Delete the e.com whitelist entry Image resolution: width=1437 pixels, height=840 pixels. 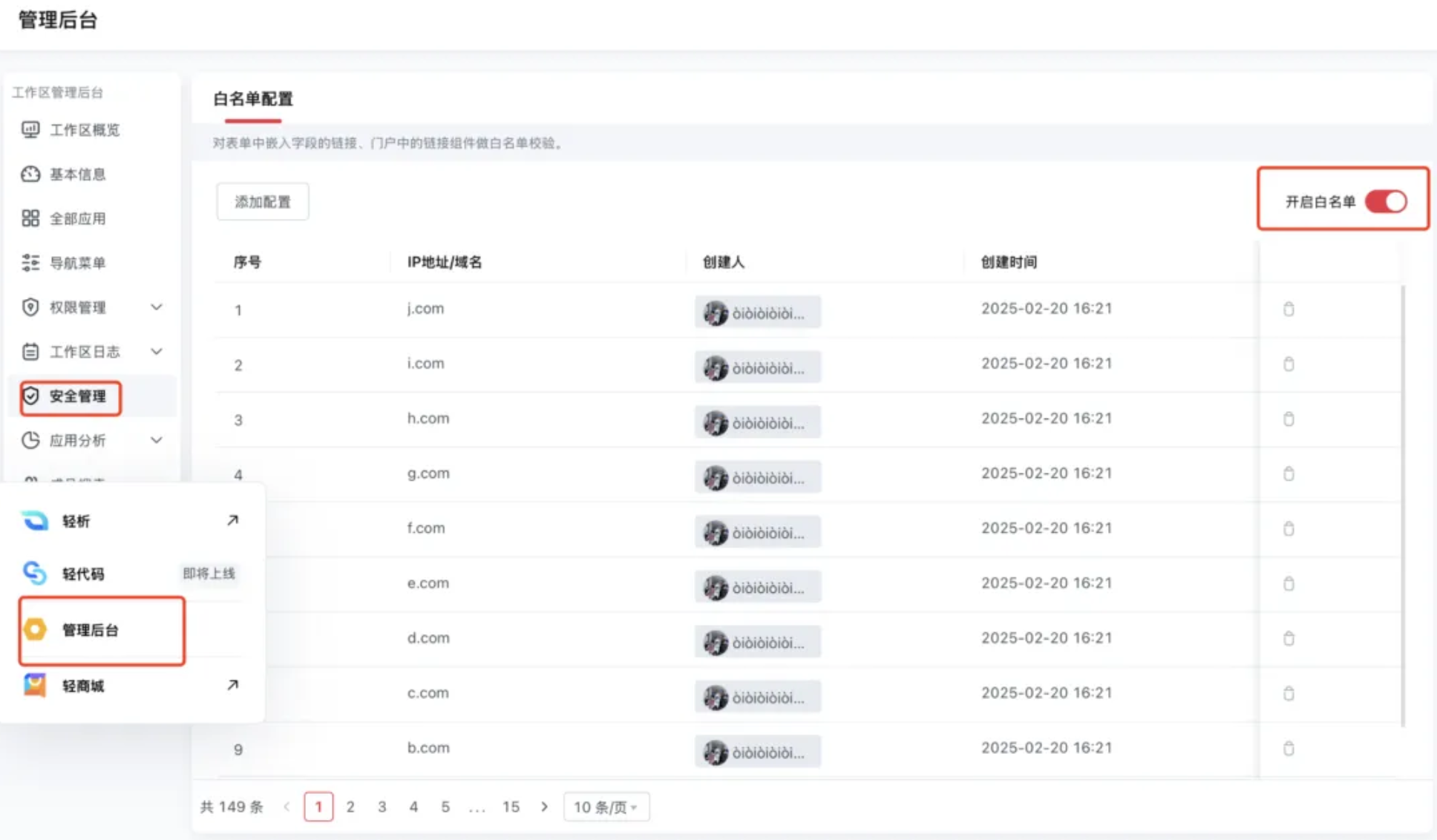point(1289,583)
